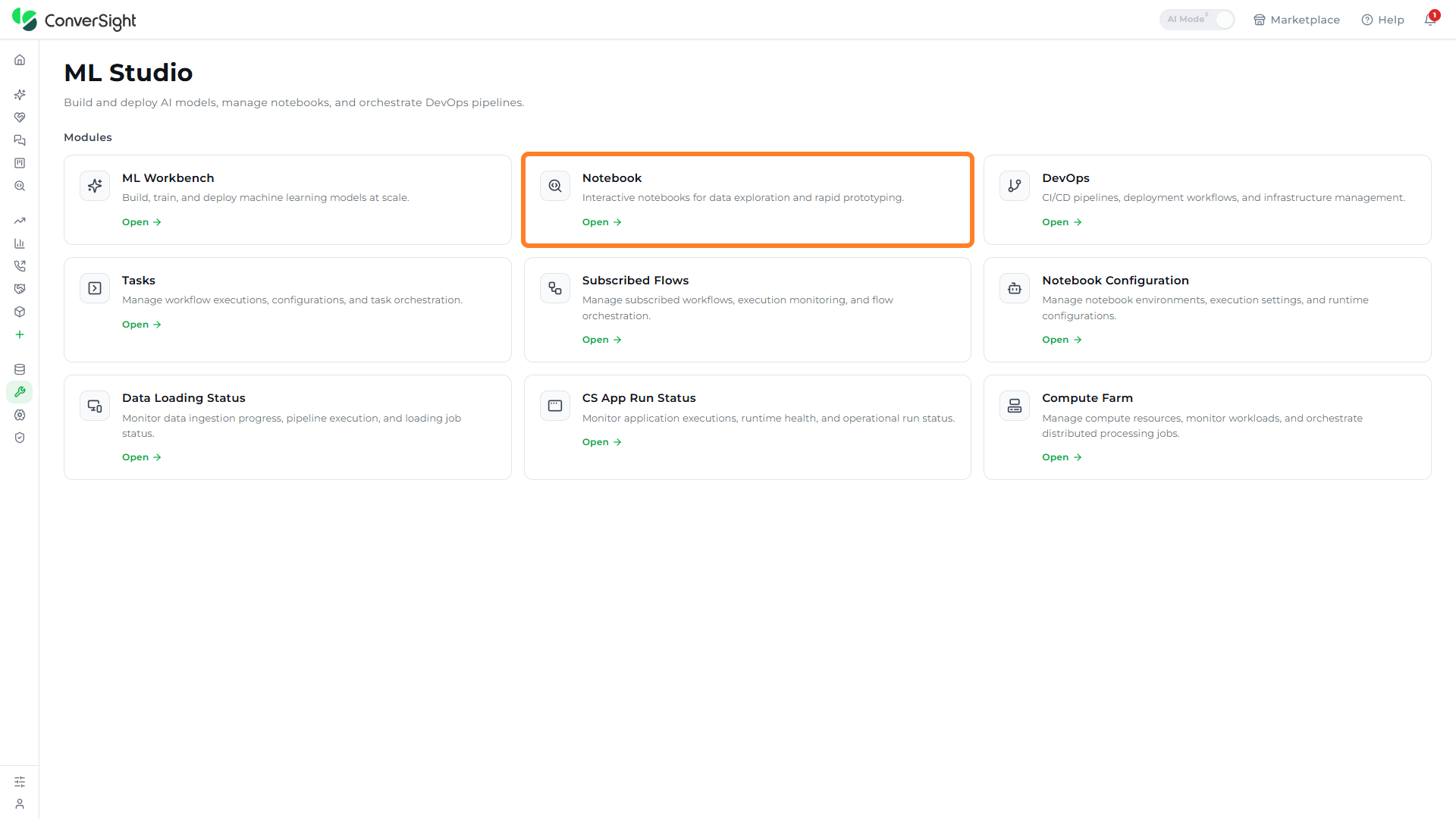Open the DevOps module
The image size is (1456, 819).
point(1207,199)
